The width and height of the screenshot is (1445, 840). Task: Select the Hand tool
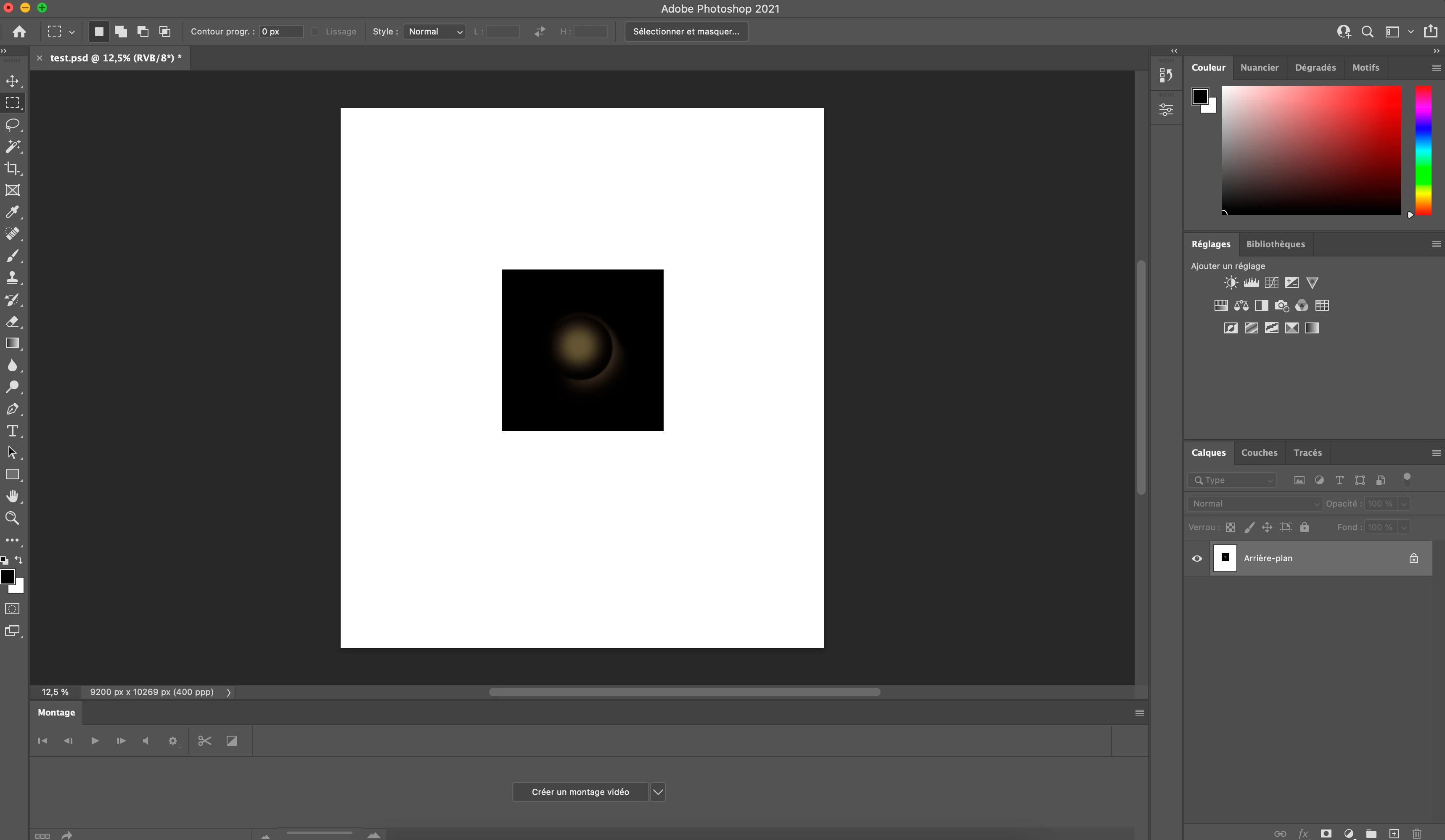point(12,497)
